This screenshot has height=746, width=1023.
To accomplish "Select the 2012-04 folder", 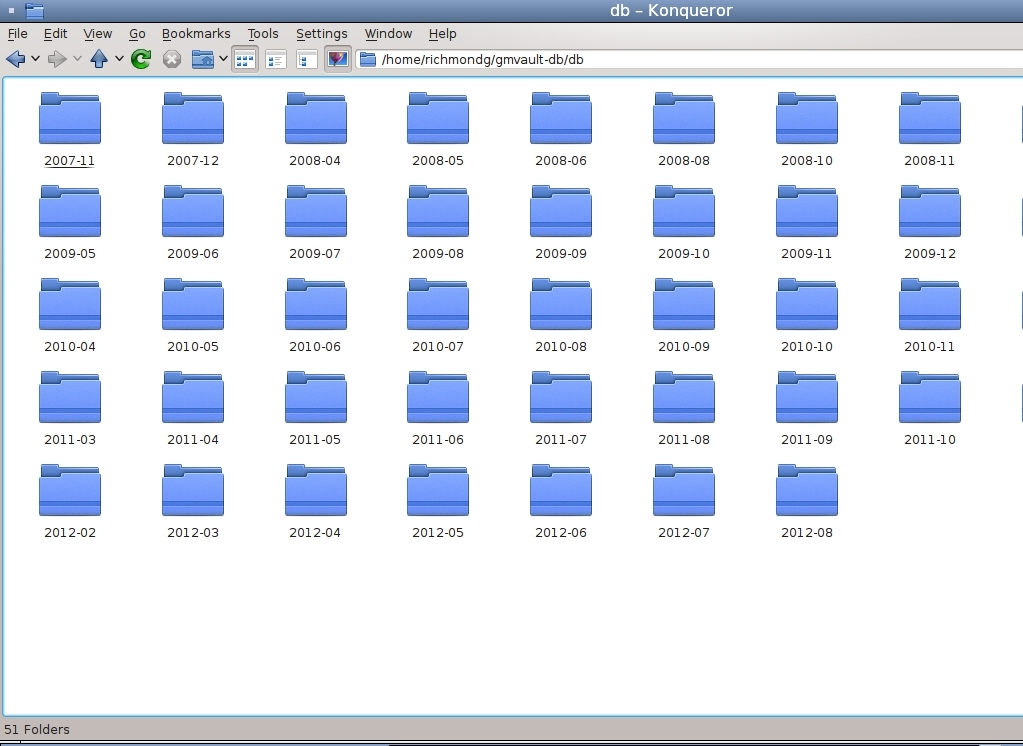I will (x=315, y=490).
